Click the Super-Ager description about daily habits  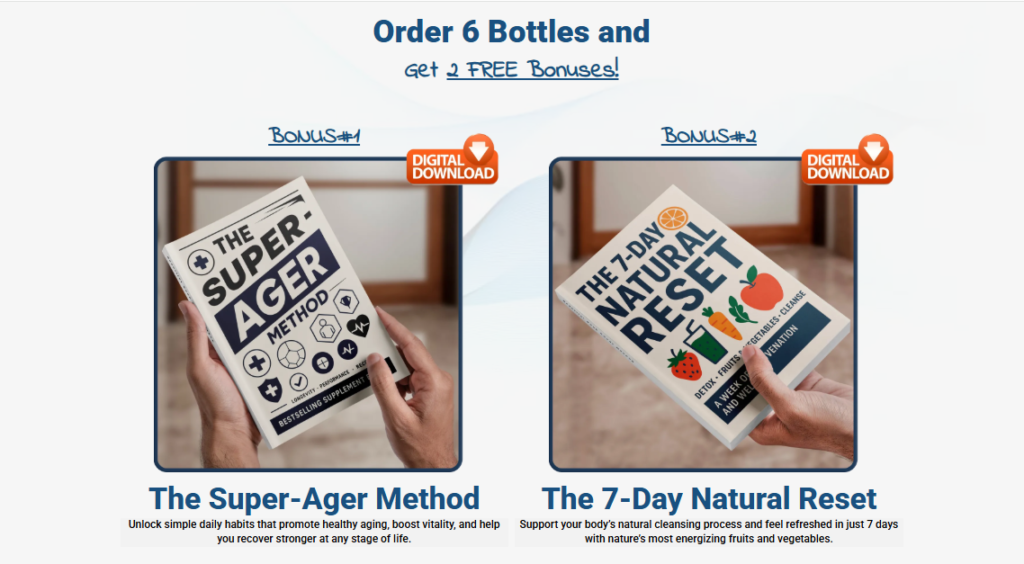tap(314, 531)
